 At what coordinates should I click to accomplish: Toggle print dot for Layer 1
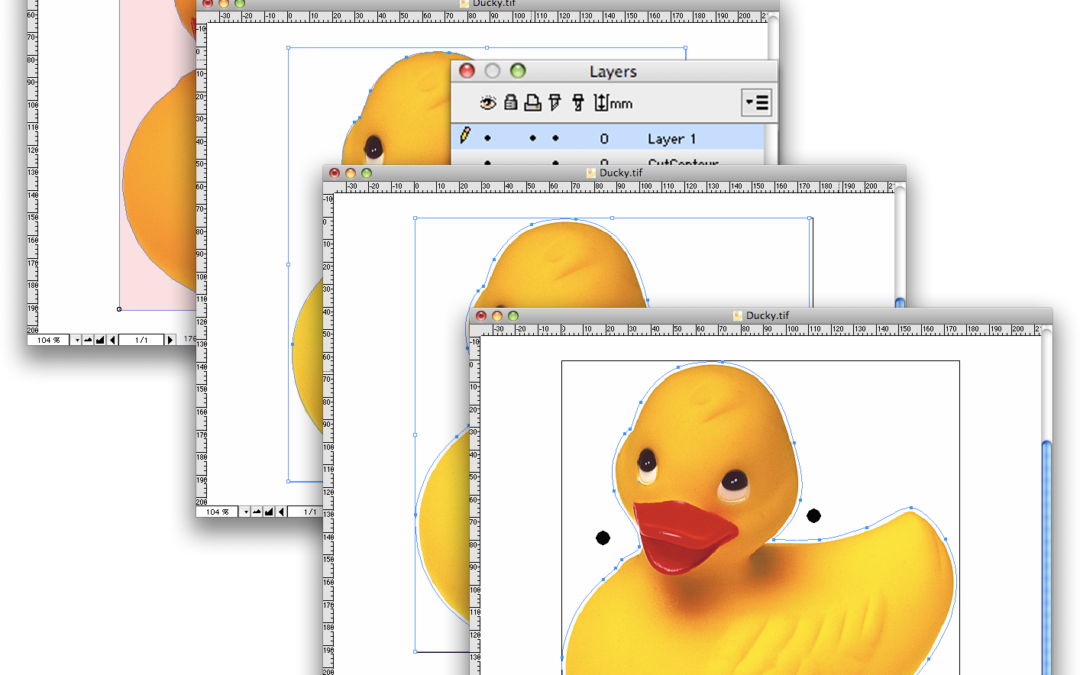533,138
